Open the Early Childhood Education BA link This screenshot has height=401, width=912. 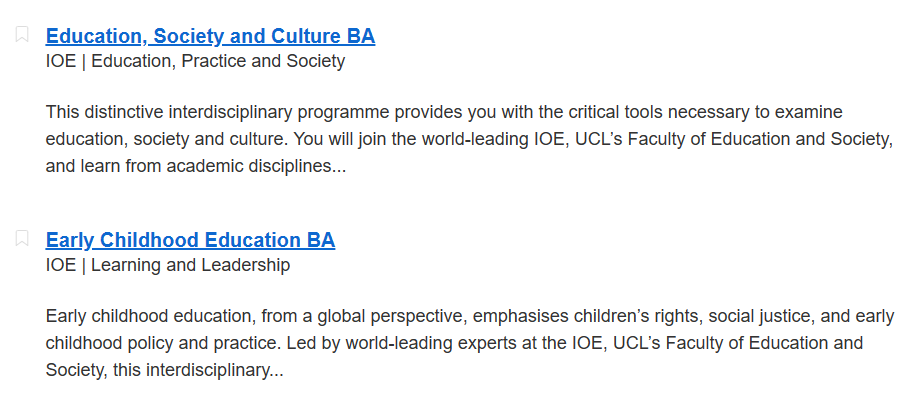pos(190,240)
